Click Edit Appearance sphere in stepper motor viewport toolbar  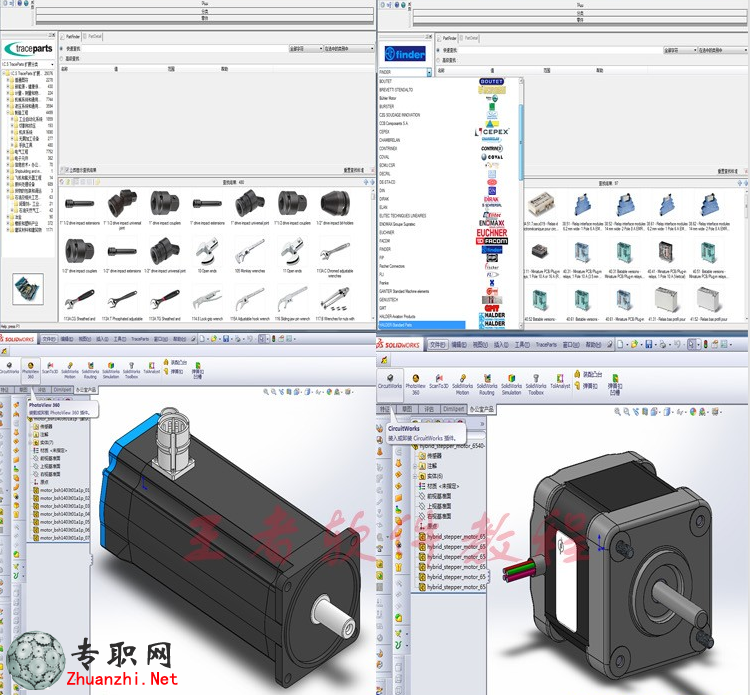[x=693, y=411]
